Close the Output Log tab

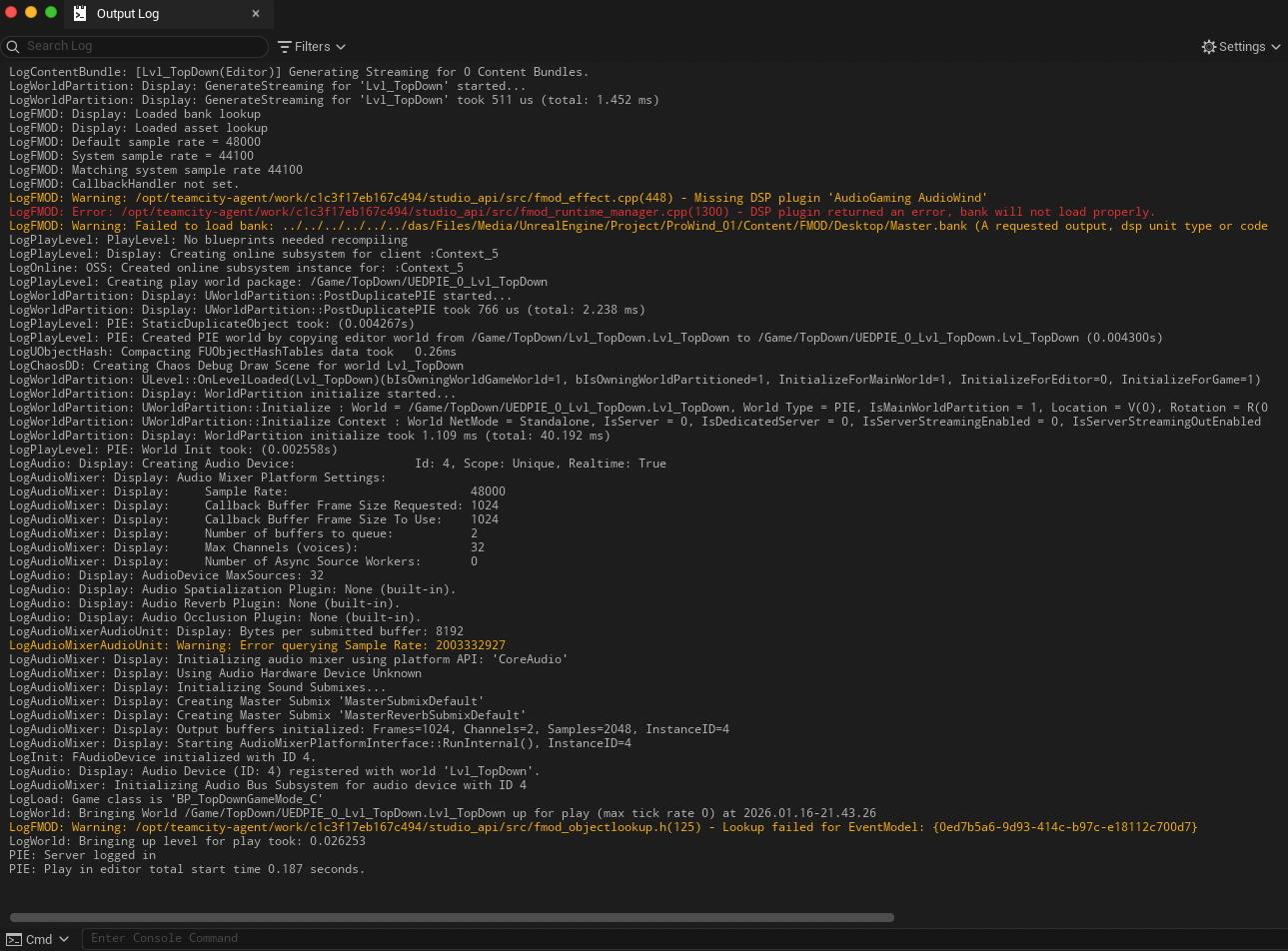pyautogui.click(x=256, y=13)
